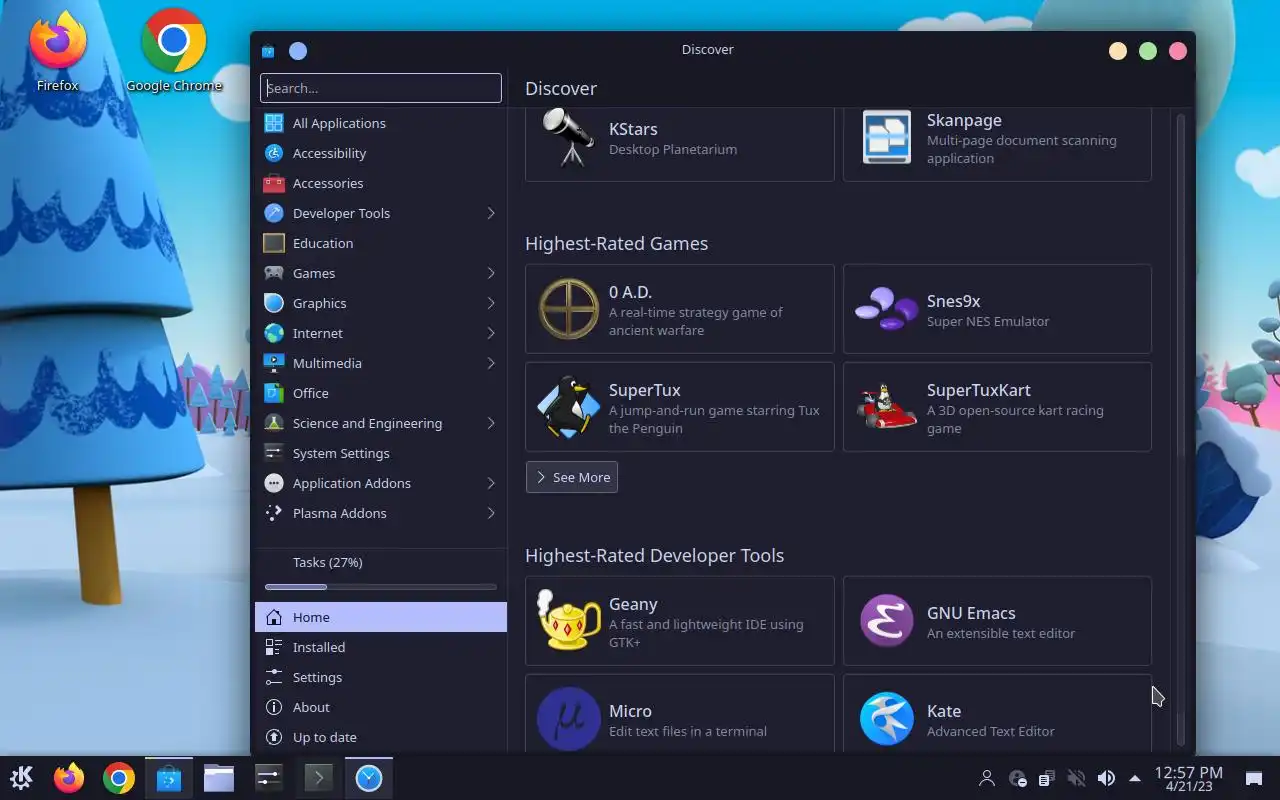Expand the Developer Tools subcategories arrow
This screenshot has height=800, width=1280.
pos(491,213)
